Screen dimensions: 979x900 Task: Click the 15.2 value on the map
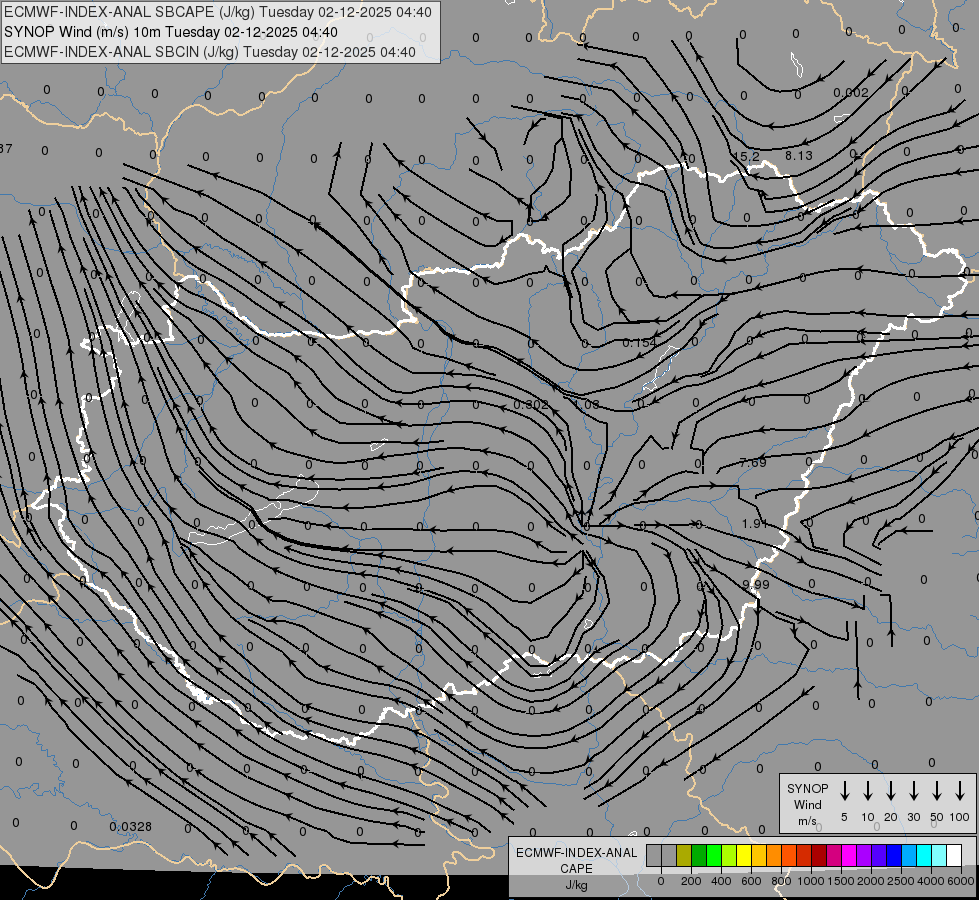(x=747, y=156)
